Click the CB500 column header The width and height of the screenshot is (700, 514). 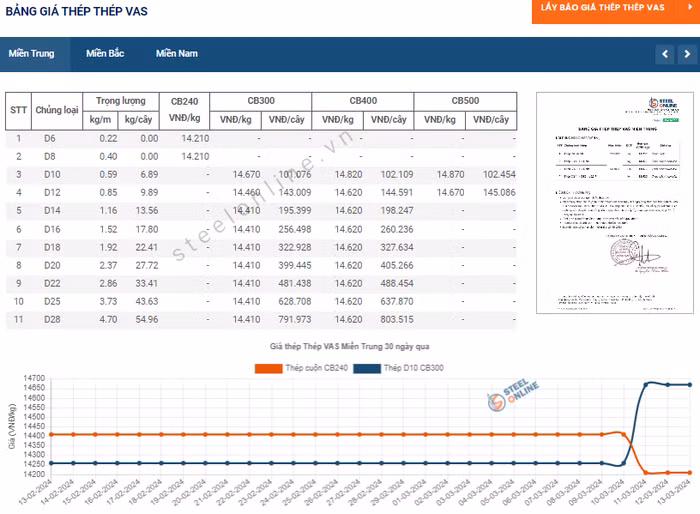click(x=465, y=101)
